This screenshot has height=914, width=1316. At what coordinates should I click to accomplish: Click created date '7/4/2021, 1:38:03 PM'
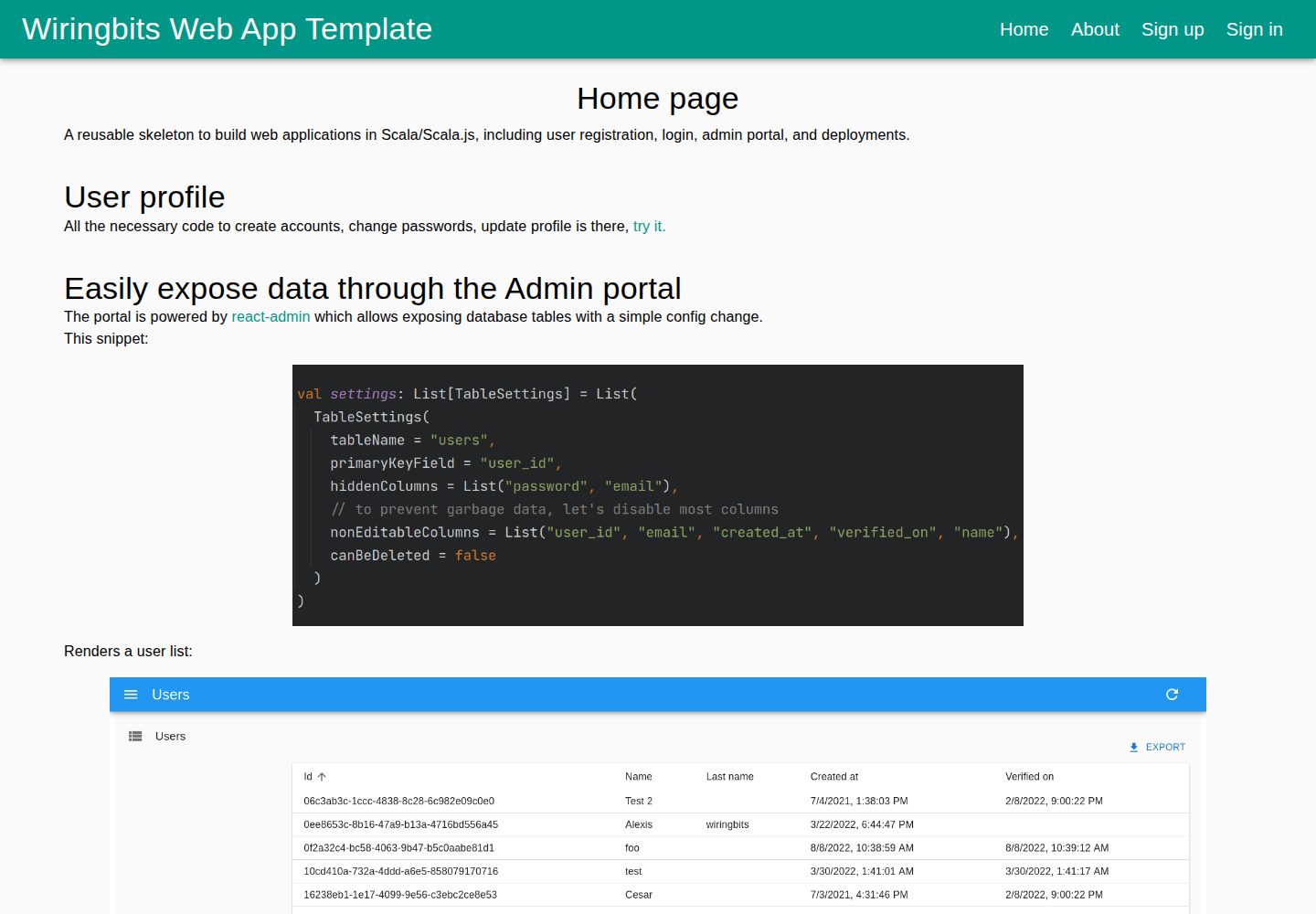pos(859,801)
